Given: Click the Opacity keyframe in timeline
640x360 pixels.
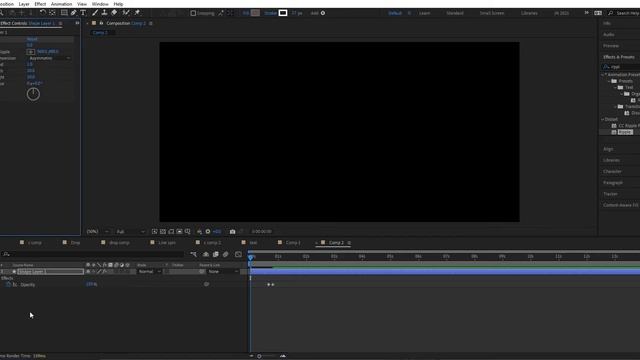Looking at the screenshot, I should (x=269, y=284).
